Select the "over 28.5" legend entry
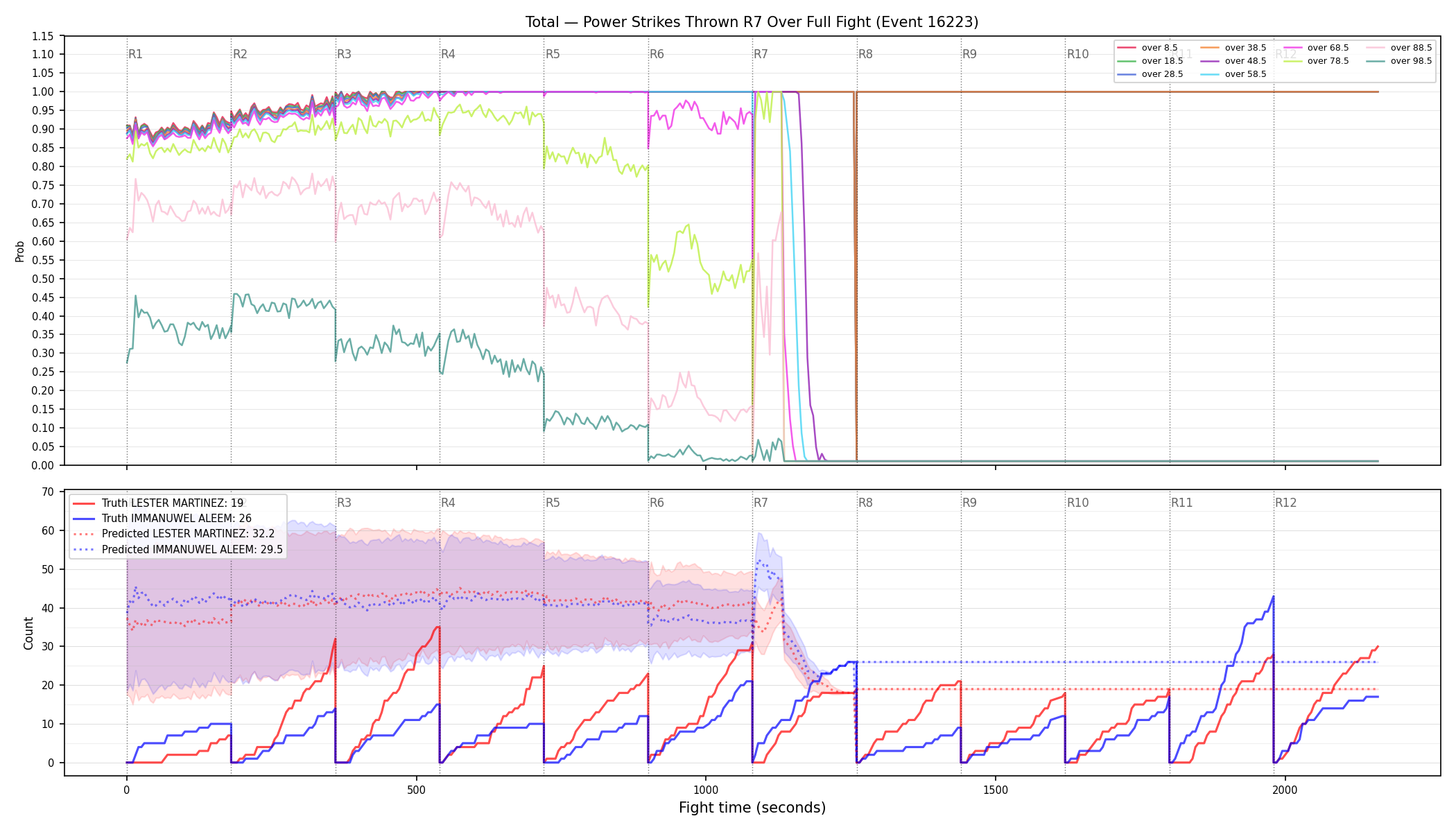1456x832 pixels. click(x=1151, y=74)
